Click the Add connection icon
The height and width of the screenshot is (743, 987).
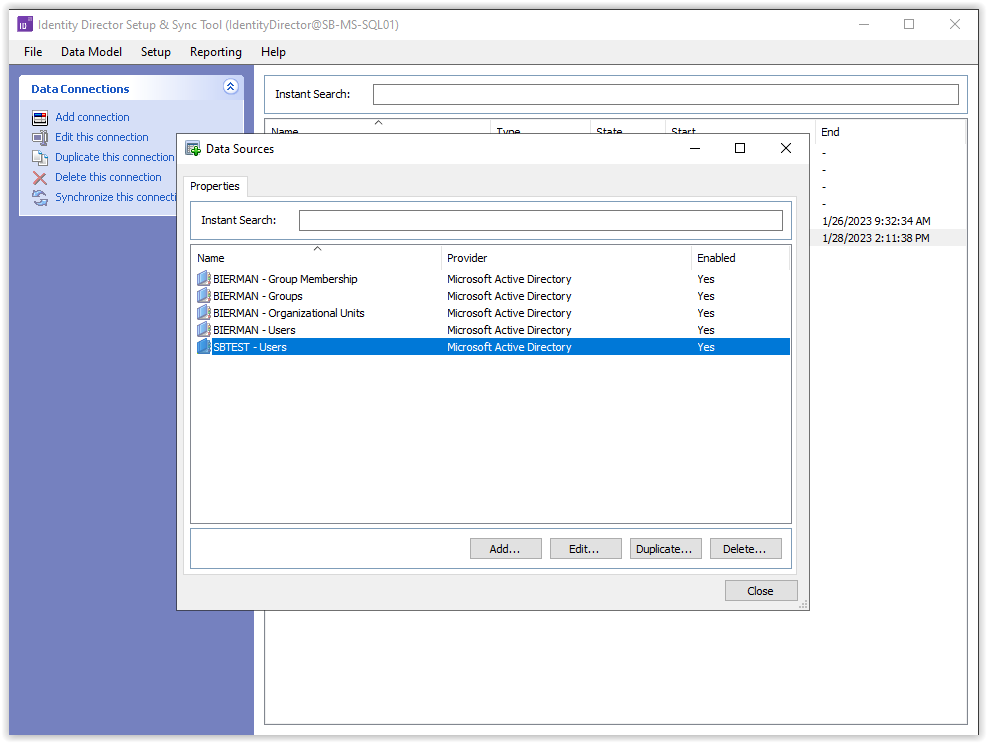[40, 118]
